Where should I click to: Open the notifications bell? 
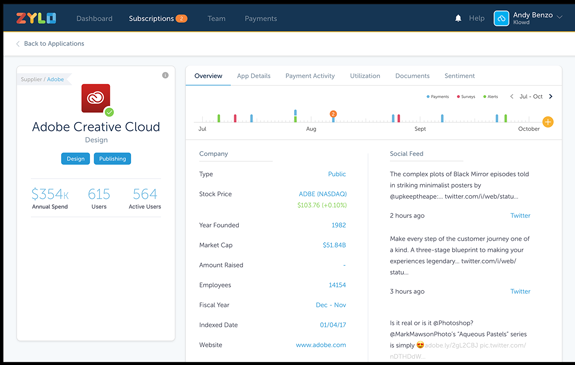coord(458,18)
